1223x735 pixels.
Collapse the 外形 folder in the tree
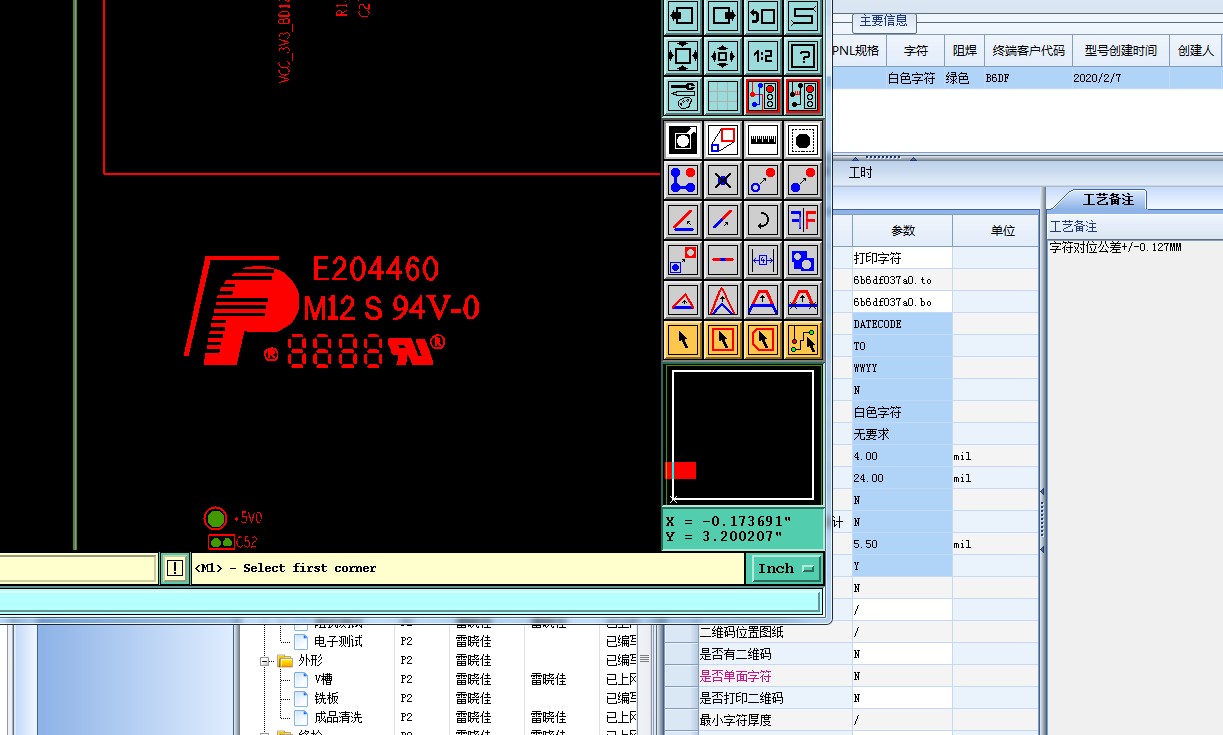[x=267, y=661]
